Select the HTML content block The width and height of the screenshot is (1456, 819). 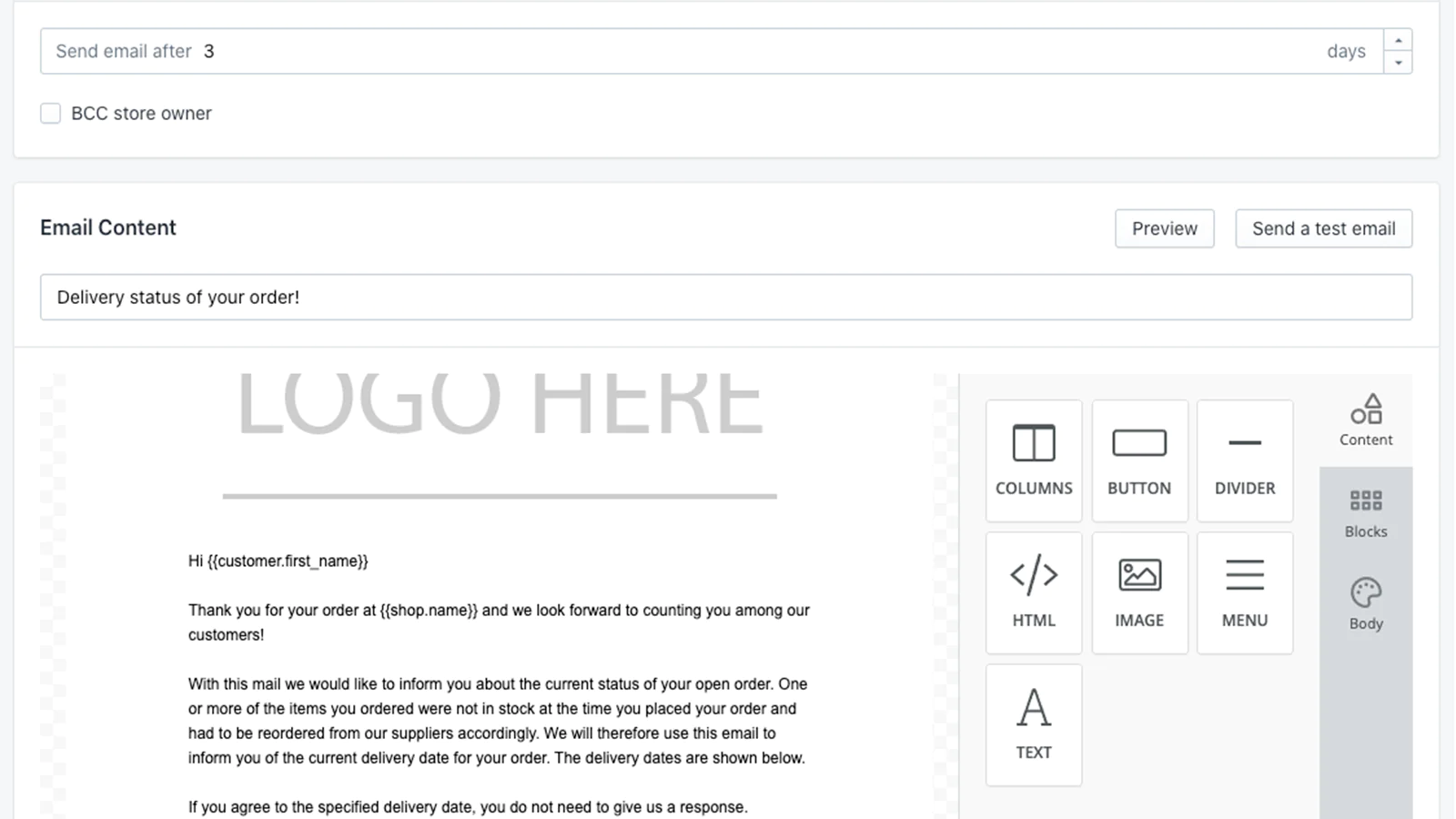tap(1034, 592)
